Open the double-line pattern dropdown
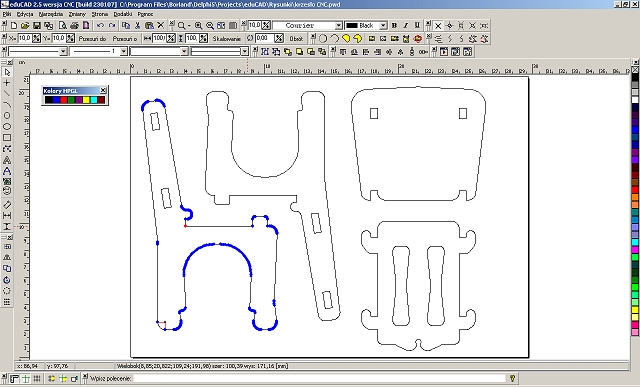The height and width of the screenshot is (387, 640). tap(244, 52)
